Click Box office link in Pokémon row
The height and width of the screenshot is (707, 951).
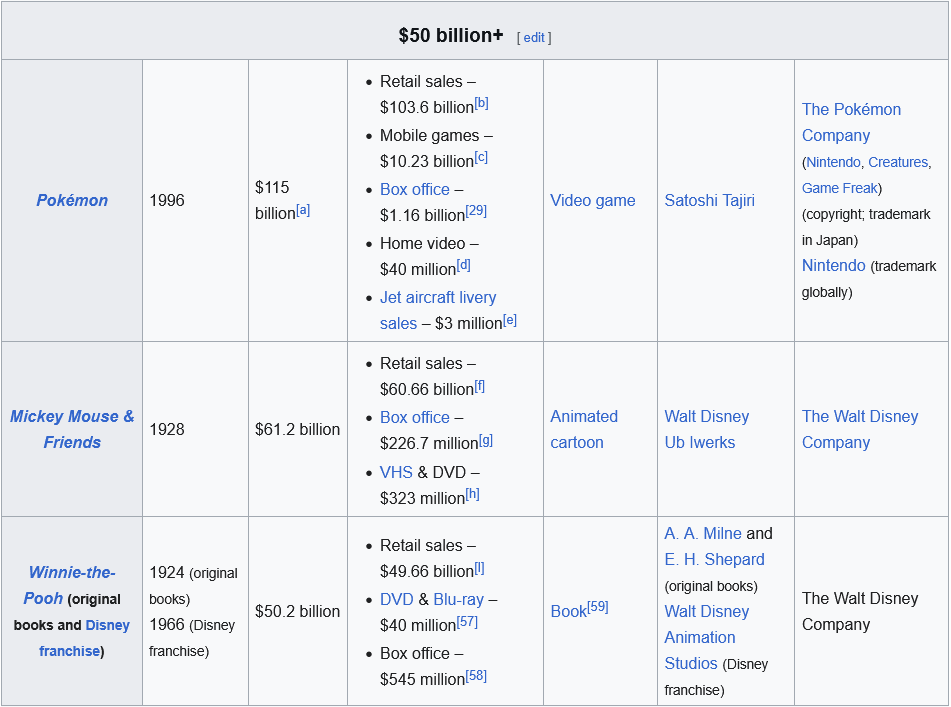click(x=415, y=189)
